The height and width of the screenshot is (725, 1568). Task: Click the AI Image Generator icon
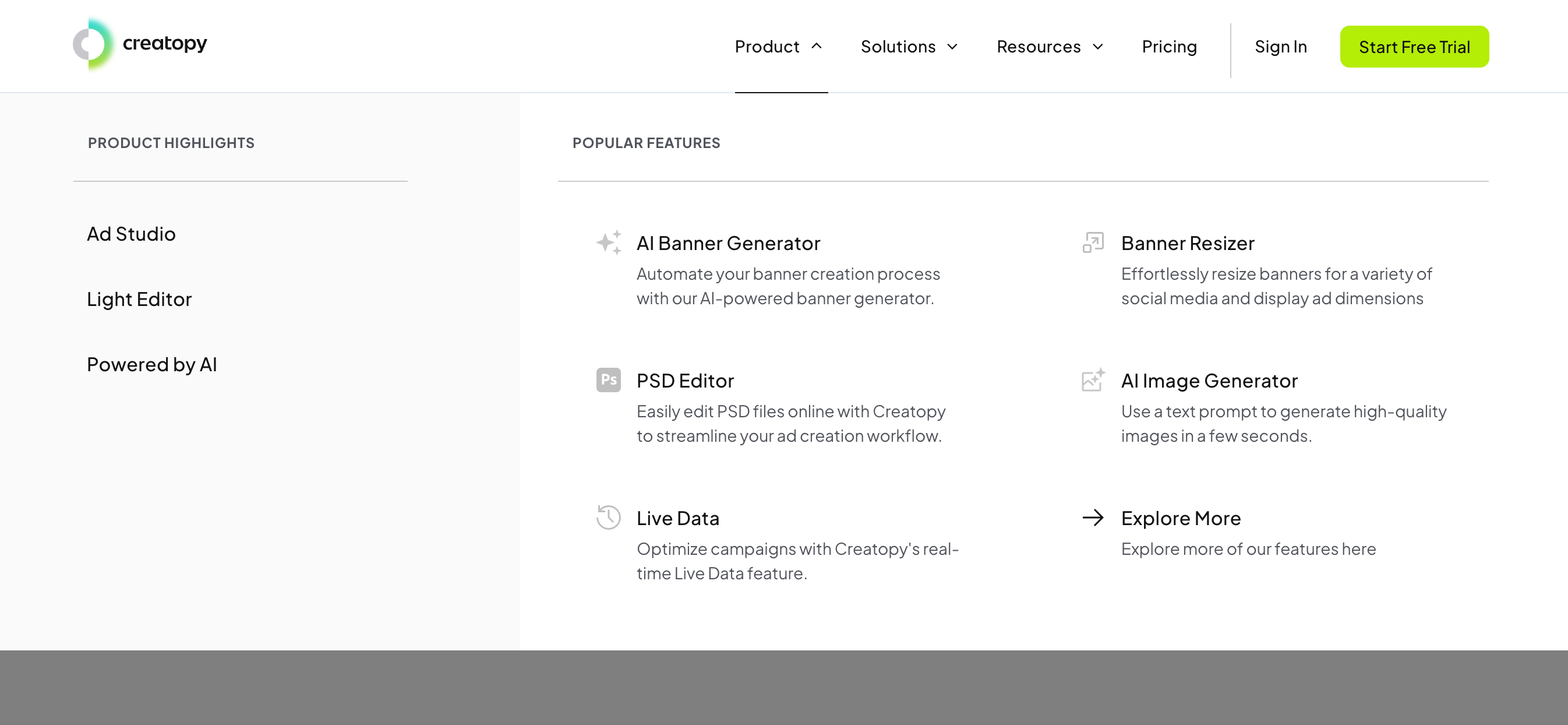(1093, 379)
